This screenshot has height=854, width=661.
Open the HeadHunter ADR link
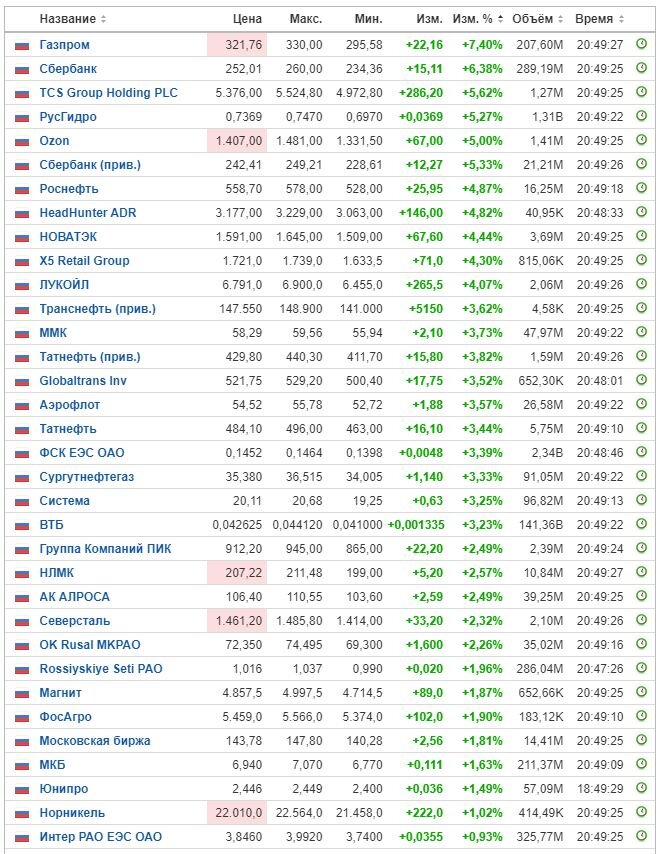(x=88, y=212)
